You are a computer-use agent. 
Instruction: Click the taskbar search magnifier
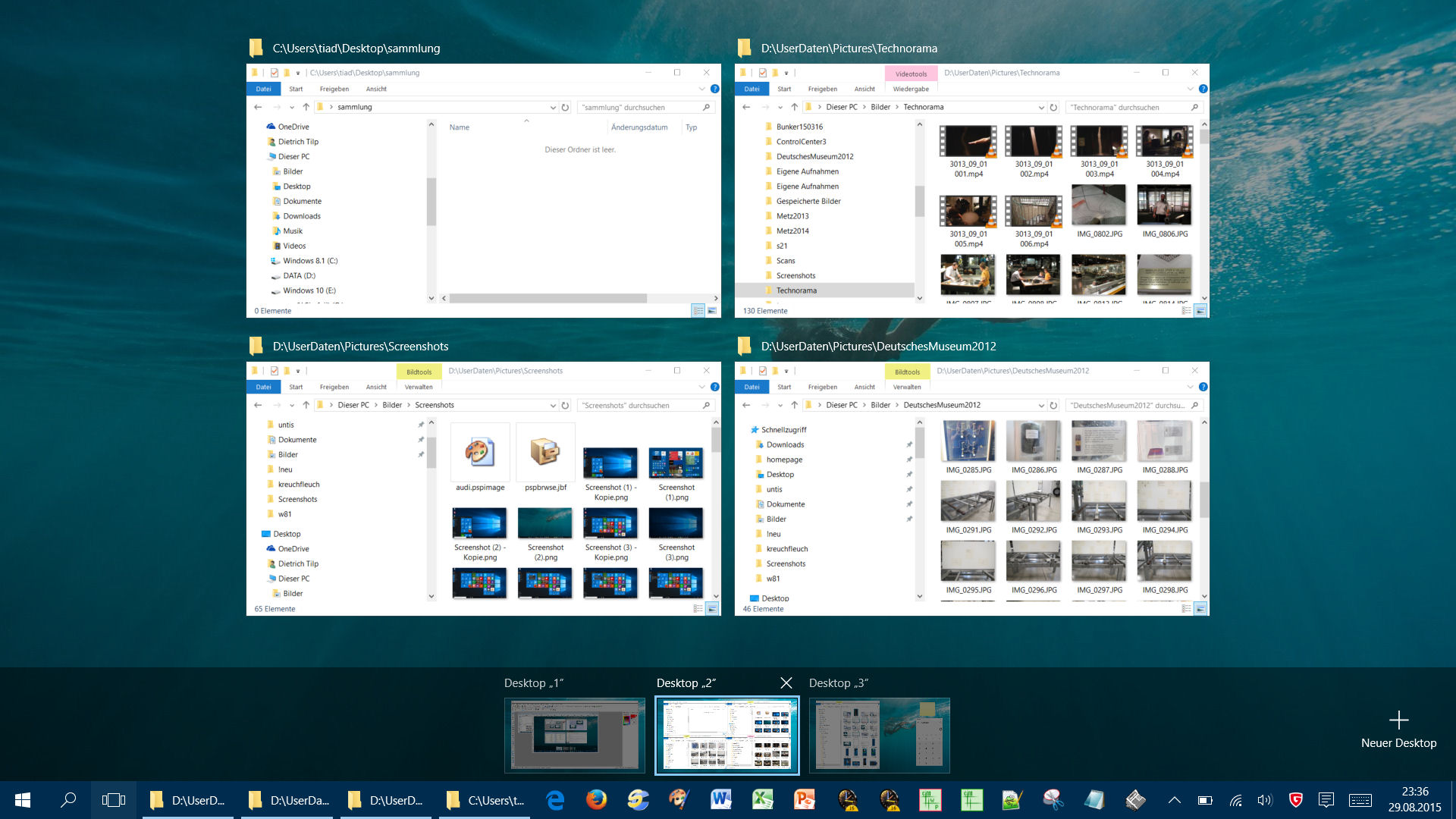tap(68, 800)
